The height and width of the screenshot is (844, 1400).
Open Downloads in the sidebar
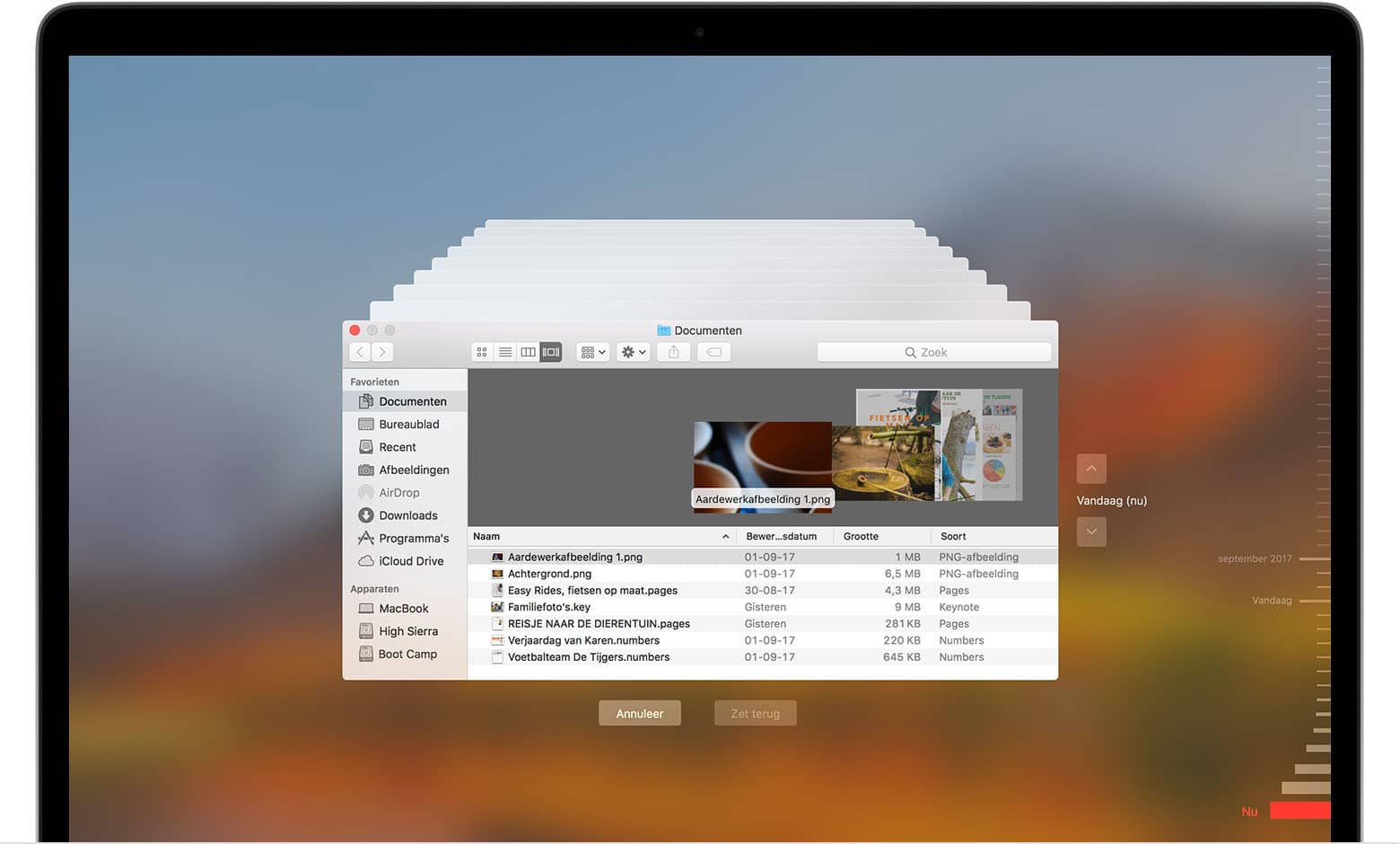pos(407,515)
